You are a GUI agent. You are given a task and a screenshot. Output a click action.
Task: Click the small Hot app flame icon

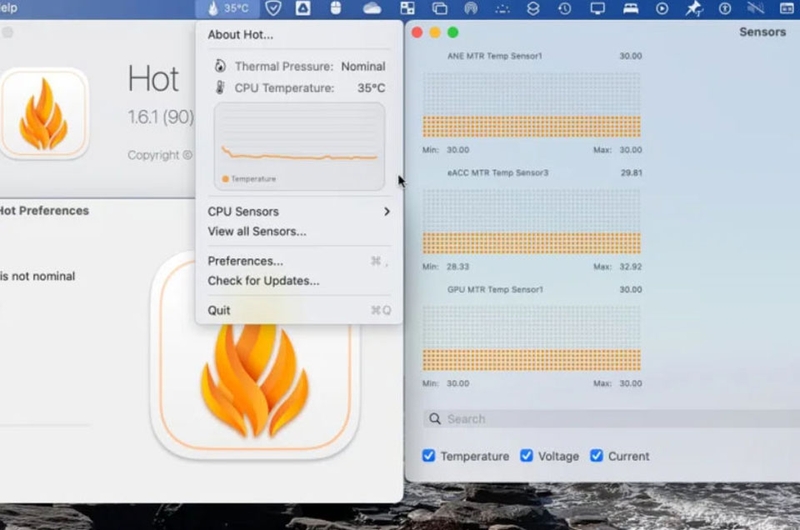44,114
